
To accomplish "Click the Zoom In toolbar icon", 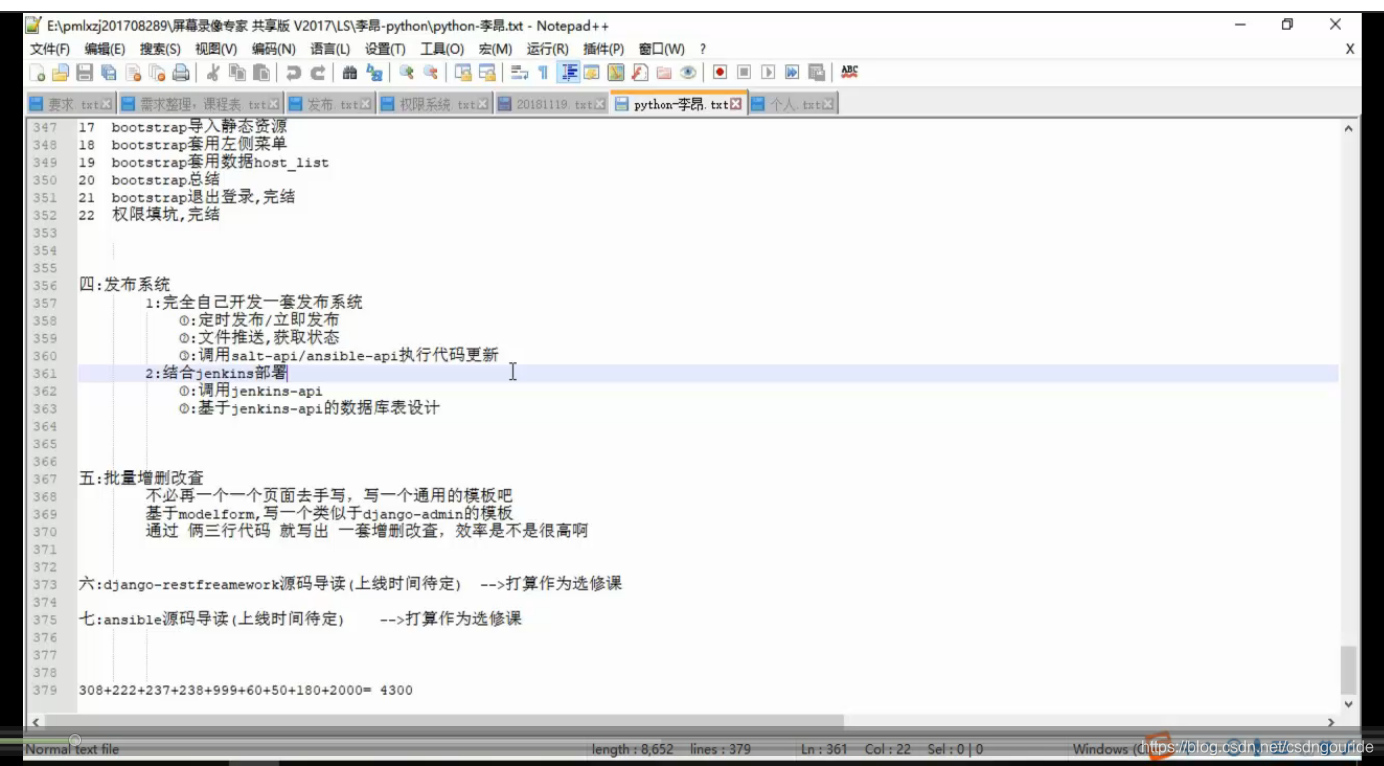I will coord(406,72).
